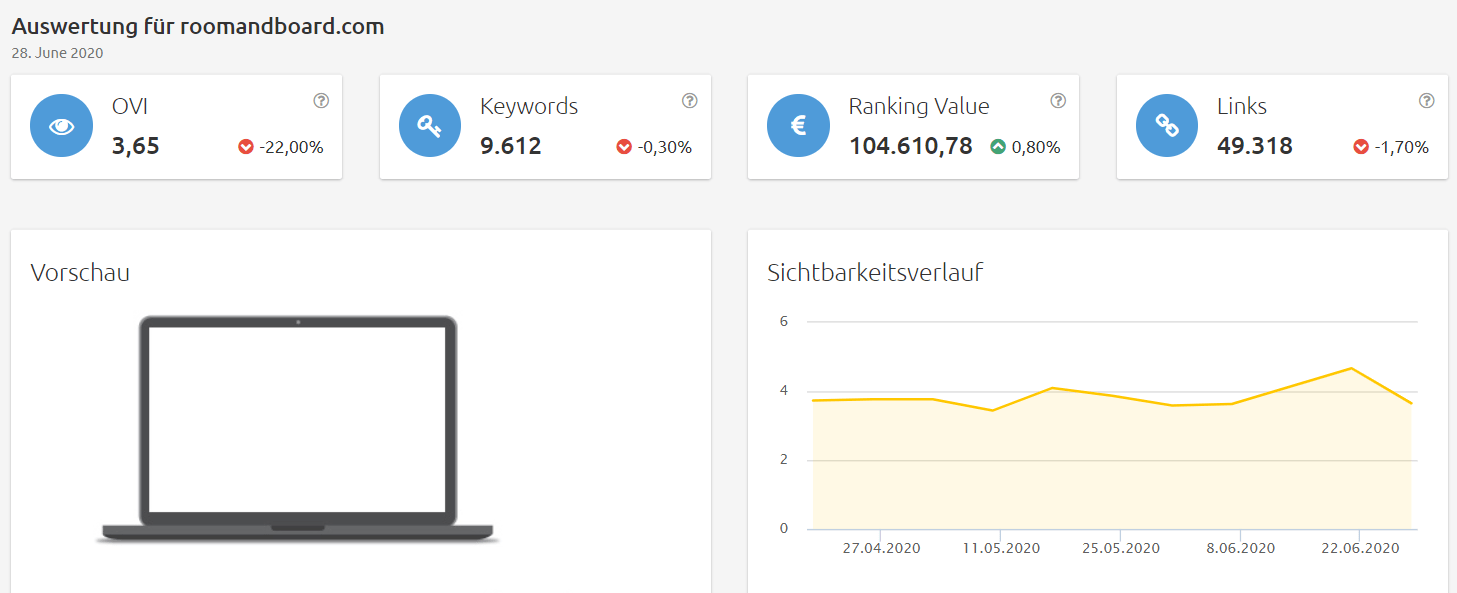Click the Links card title
This screenshot has width=1457, height=593.
coord(1242,106)
